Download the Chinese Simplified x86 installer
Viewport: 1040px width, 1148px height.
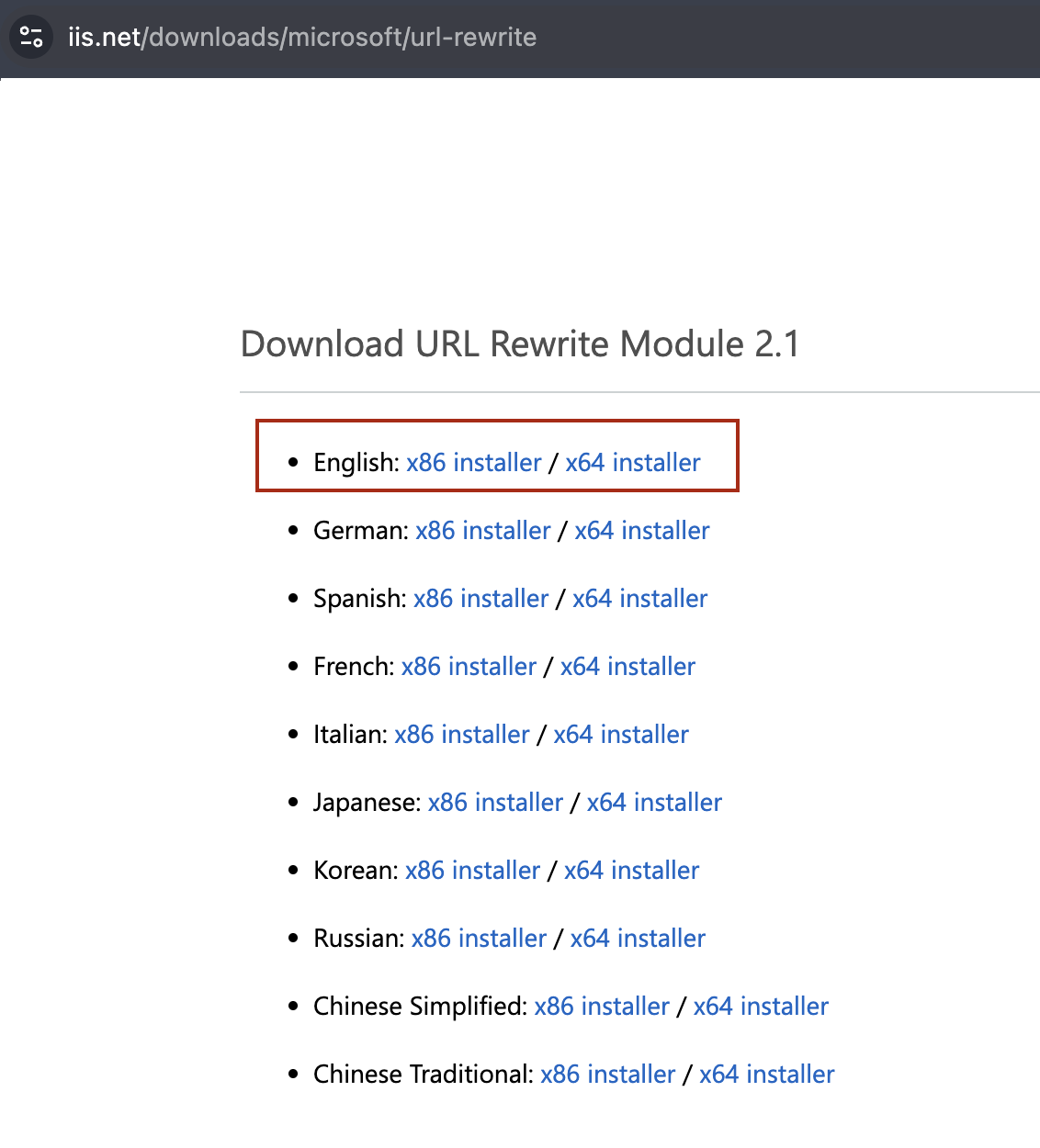602,1006
